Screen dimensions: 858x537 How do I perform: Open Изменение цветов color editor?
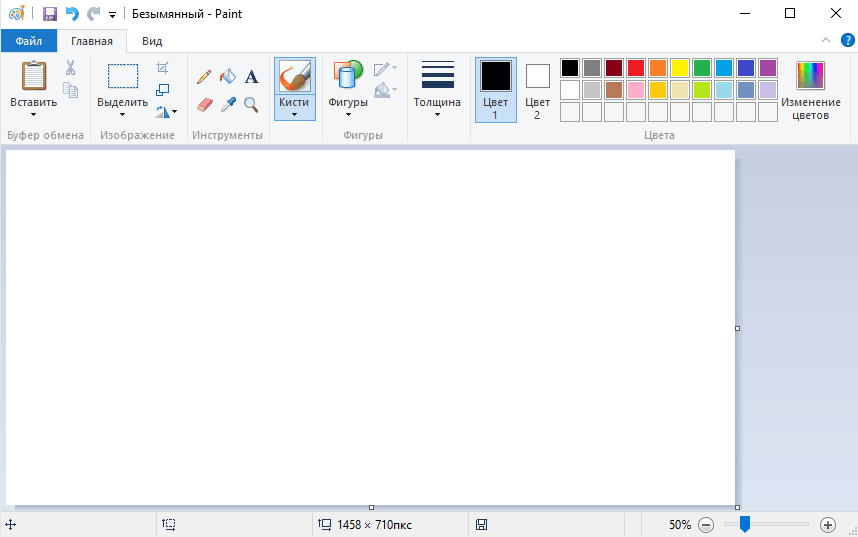pyautogui.click(x=810, y=89)
